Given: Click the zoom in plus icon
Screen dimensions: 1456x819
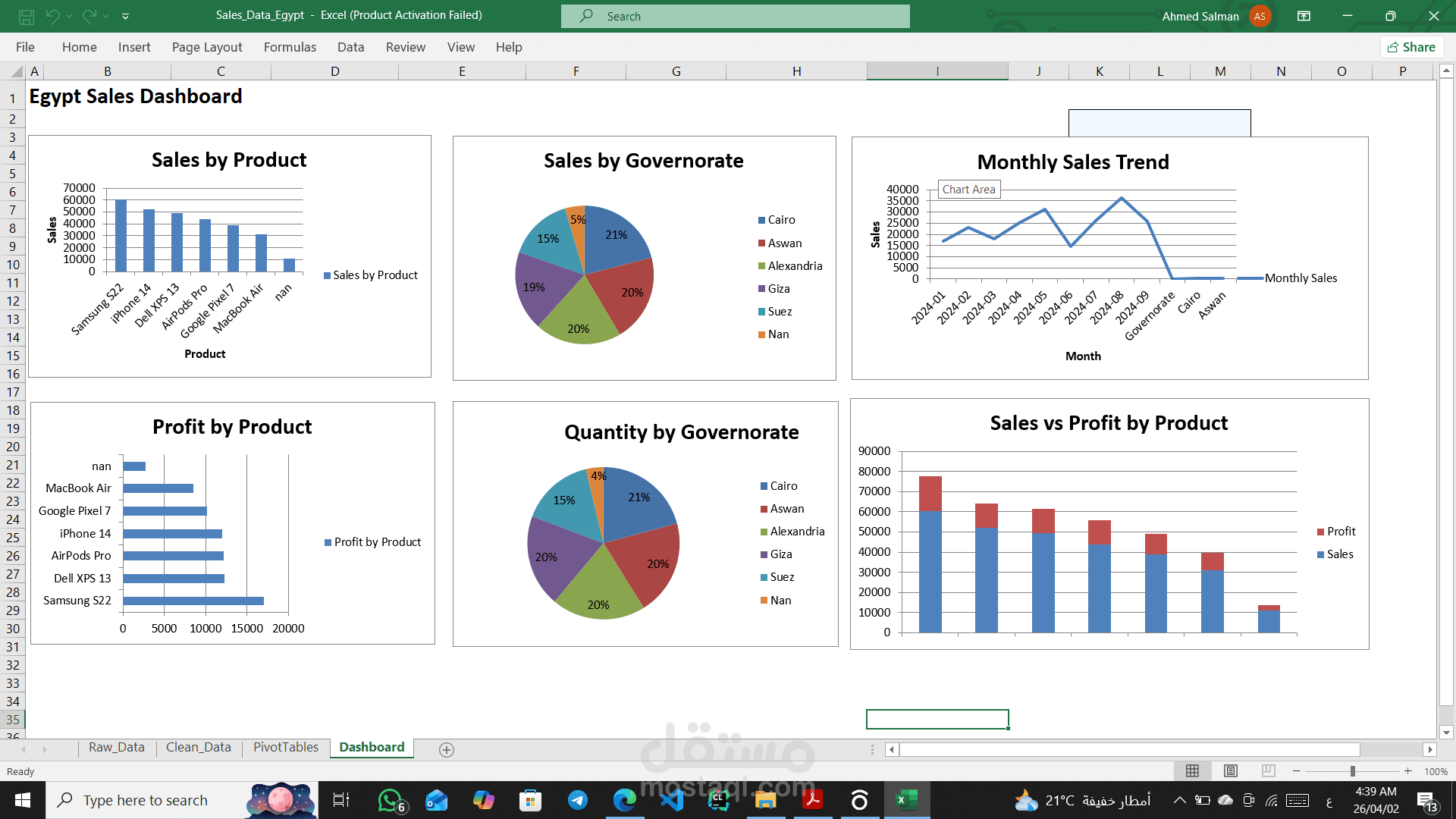Looking at the screenshot, I should click(1407, 771).
